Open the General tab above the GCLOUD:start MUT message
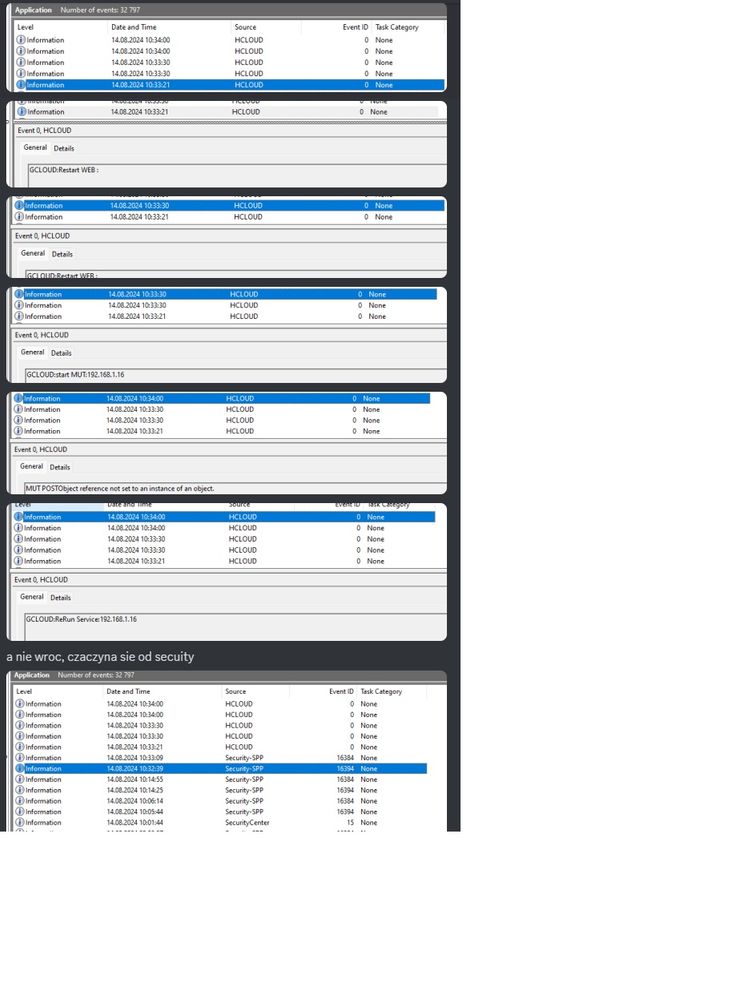This screenshot has width=748, height=999. tap(32, 352)
